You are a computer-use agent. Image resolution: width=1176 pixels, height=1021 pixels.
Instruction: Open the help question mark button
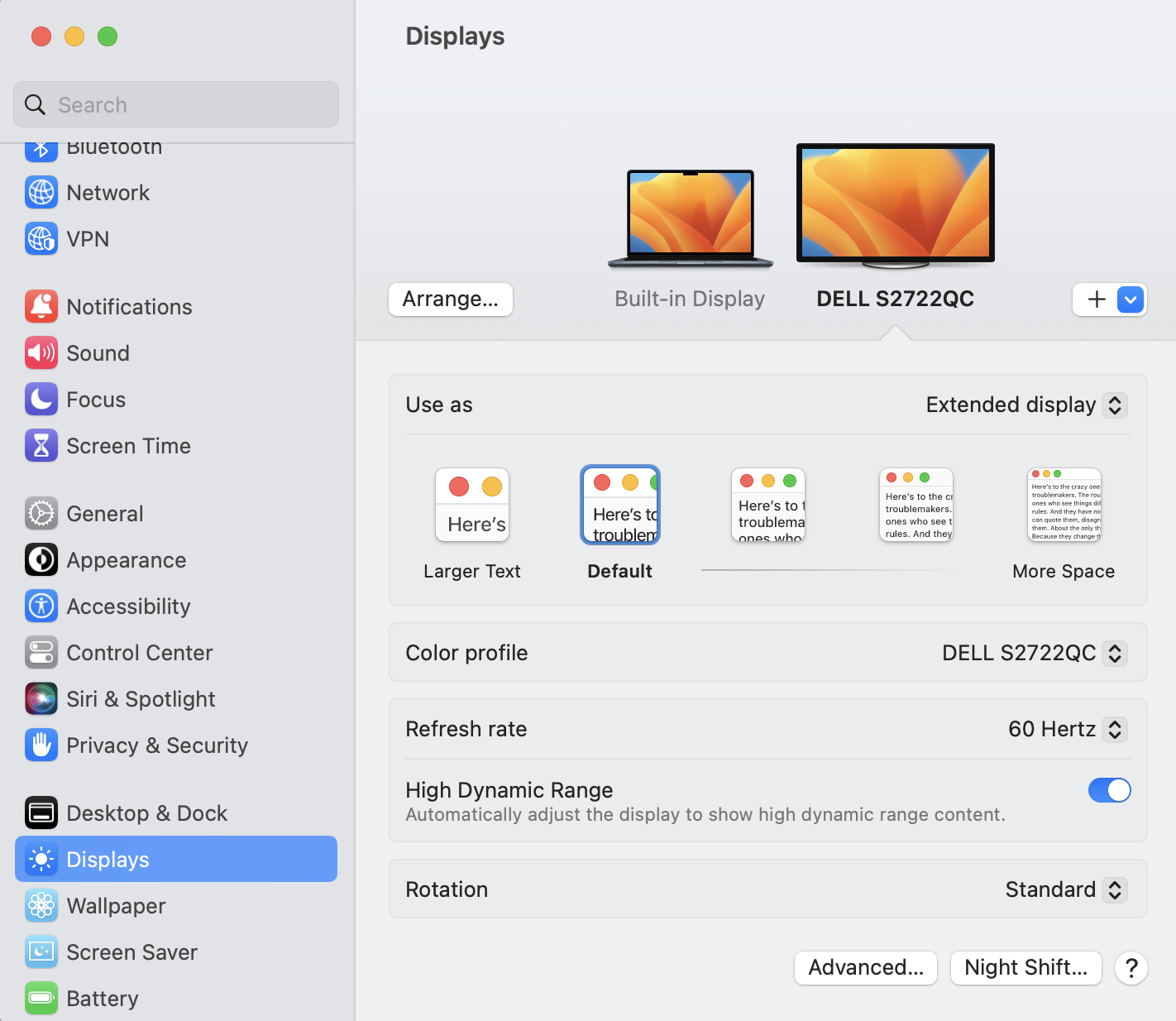tap(1131, 967)
